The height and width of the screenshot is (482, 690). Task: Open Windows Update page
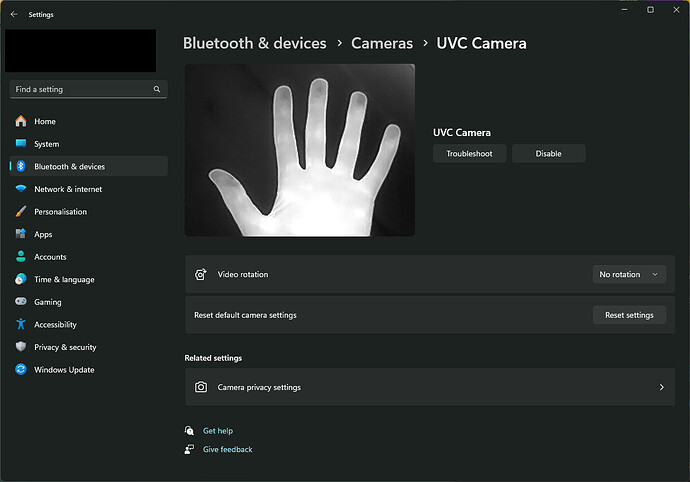(x=88, y=369)
